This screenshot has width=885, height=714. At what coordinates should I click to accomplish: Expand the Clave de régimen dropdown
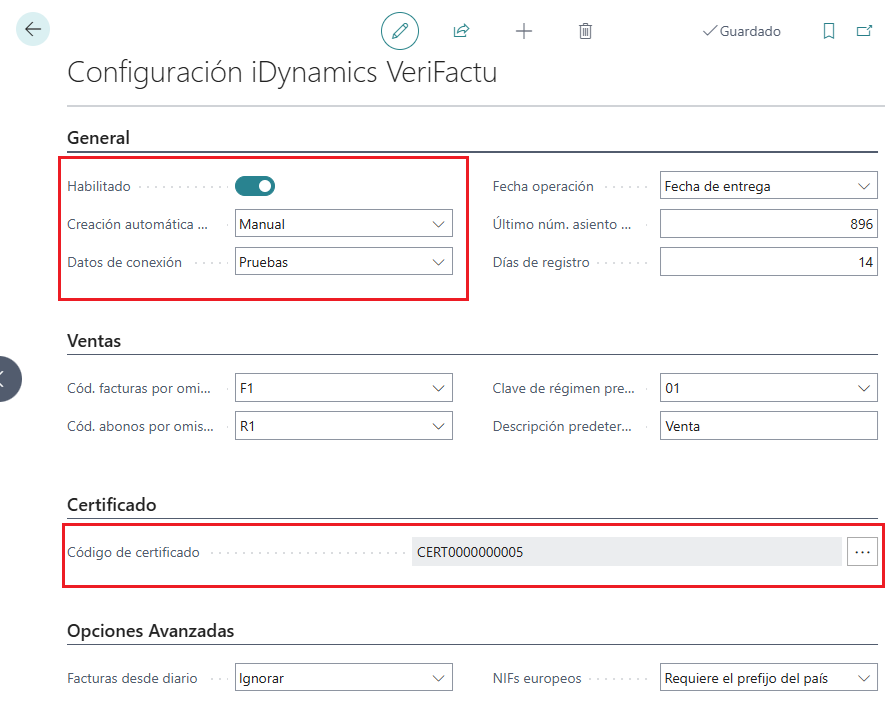point(768,388)
